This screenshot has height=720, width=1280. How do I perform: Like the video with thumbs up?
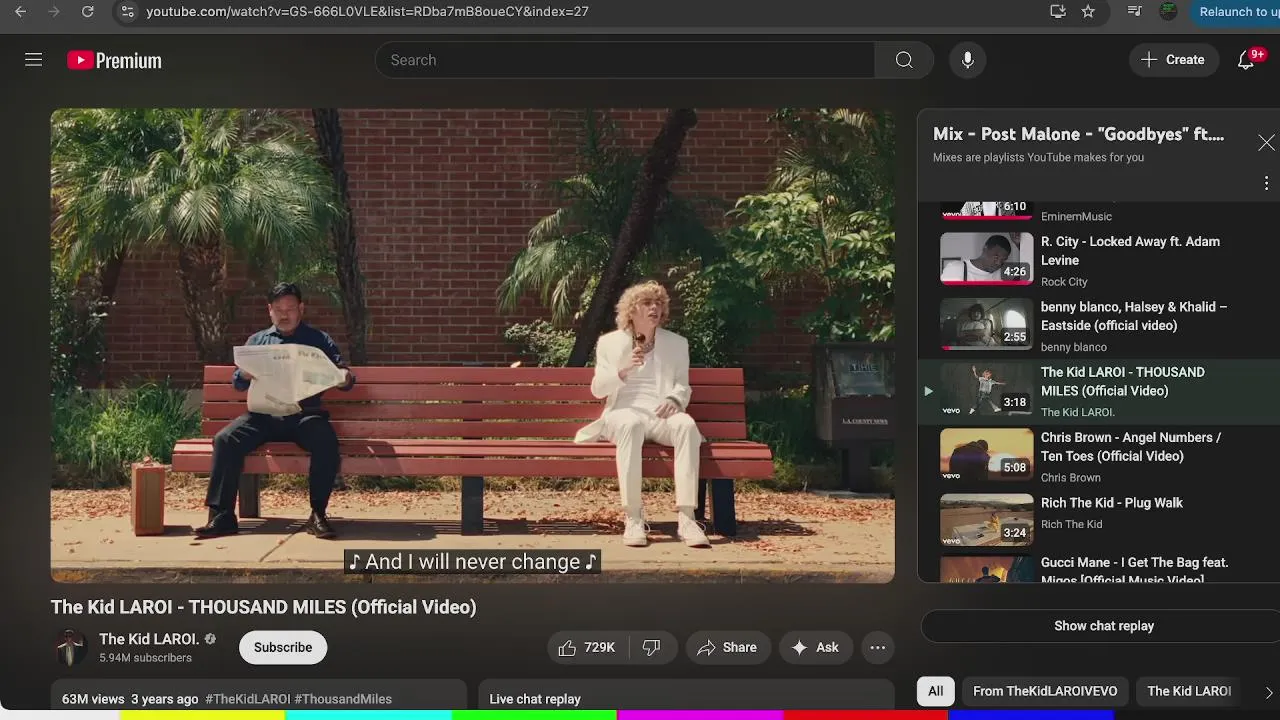[587, 648]
